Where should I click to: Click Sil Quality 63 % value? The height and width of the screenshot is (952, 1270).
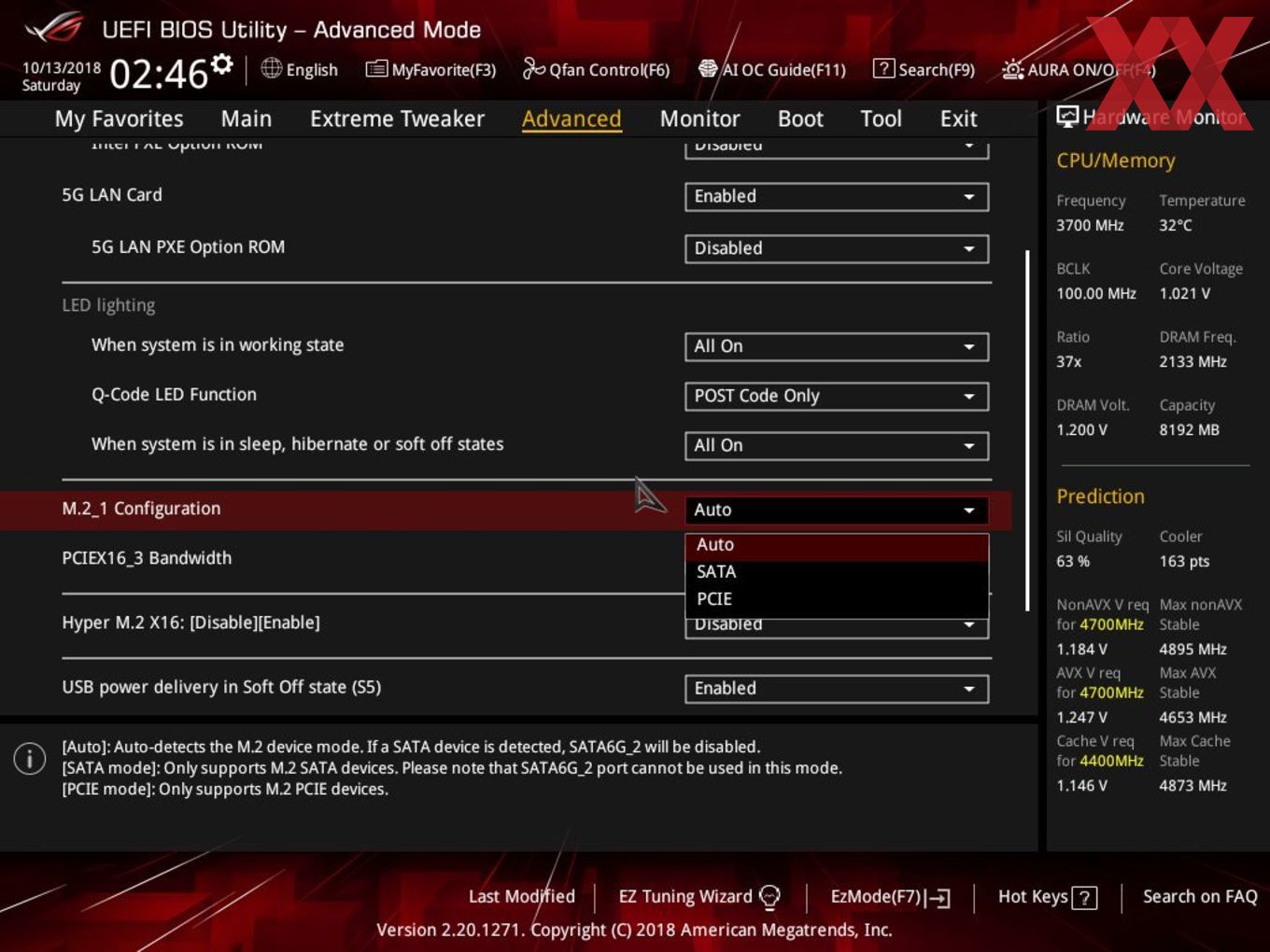[x=1073, y=562]
